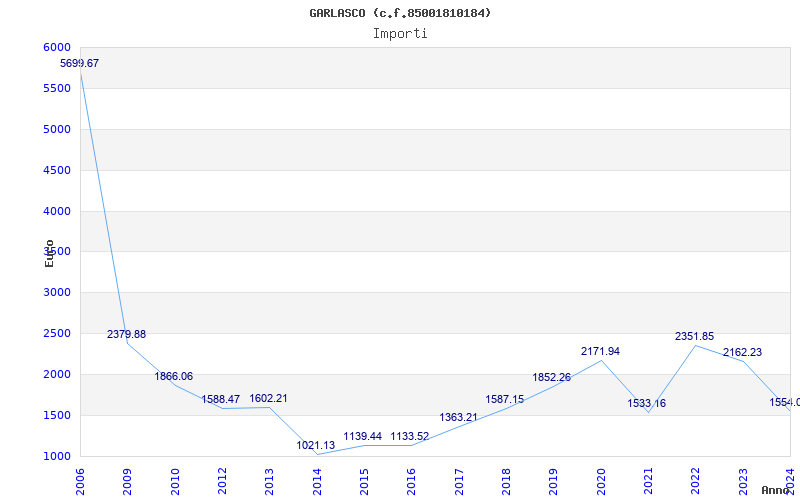Select the 1139.44 data label
Viewport: 800px width, 500px height.
pyautogui.click(x=362, y=437)
